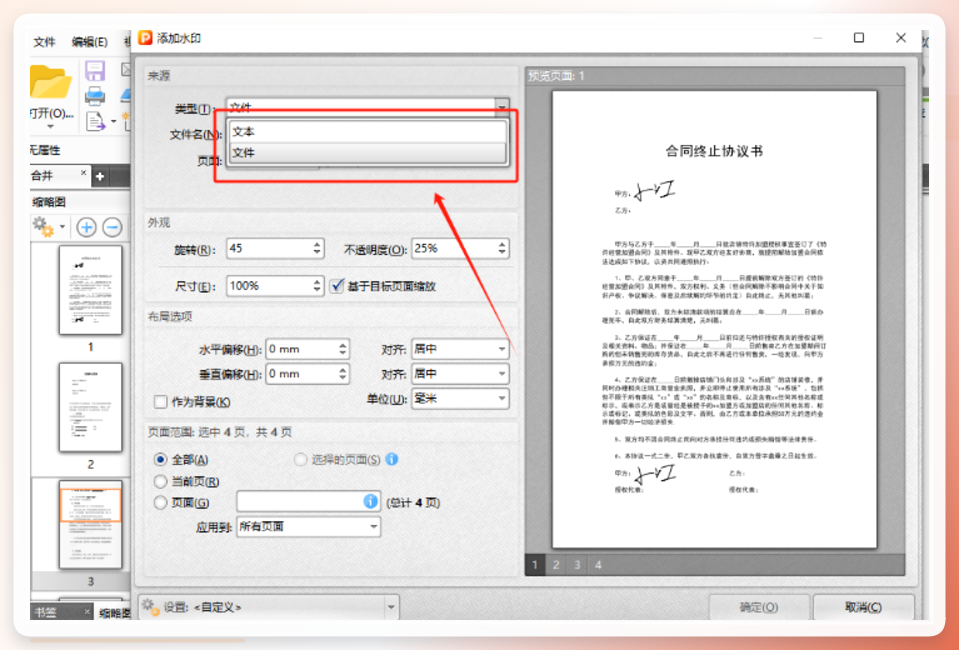
Task: Select the 全部 radio button
Action: 160,459
